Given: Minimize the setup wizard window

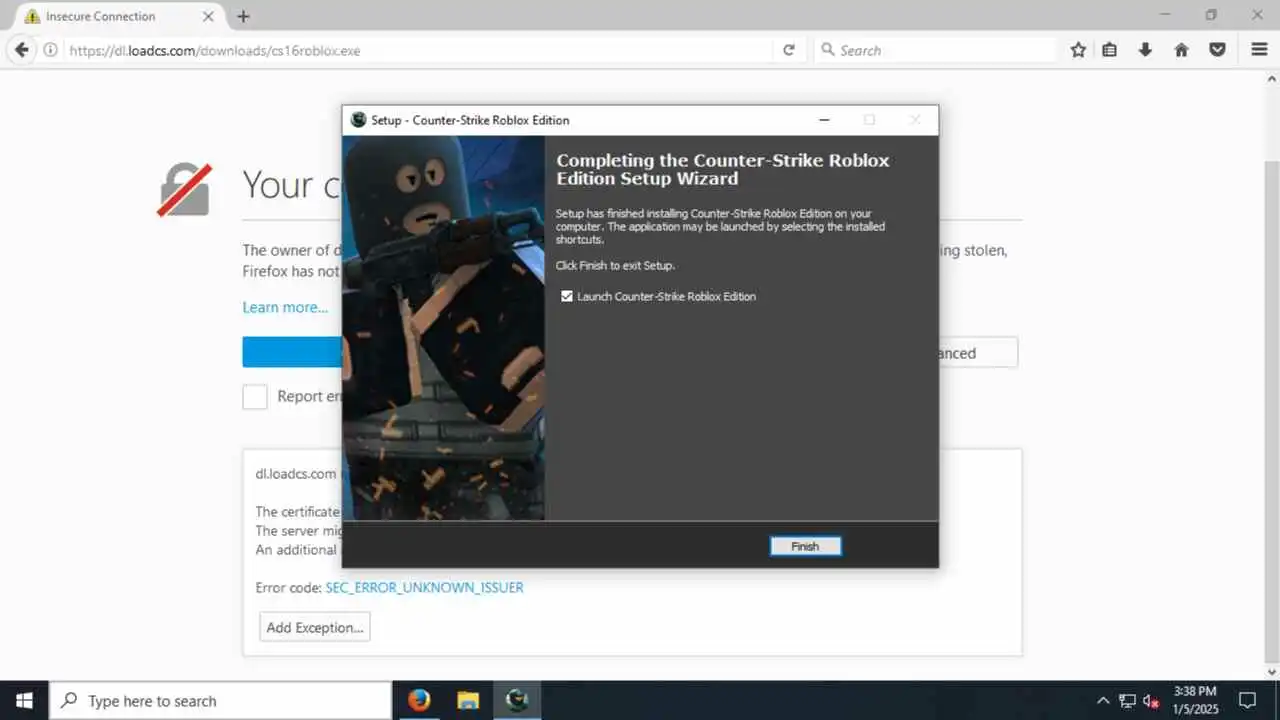Looking at the screenshot, I should click(x=824, y=120).
